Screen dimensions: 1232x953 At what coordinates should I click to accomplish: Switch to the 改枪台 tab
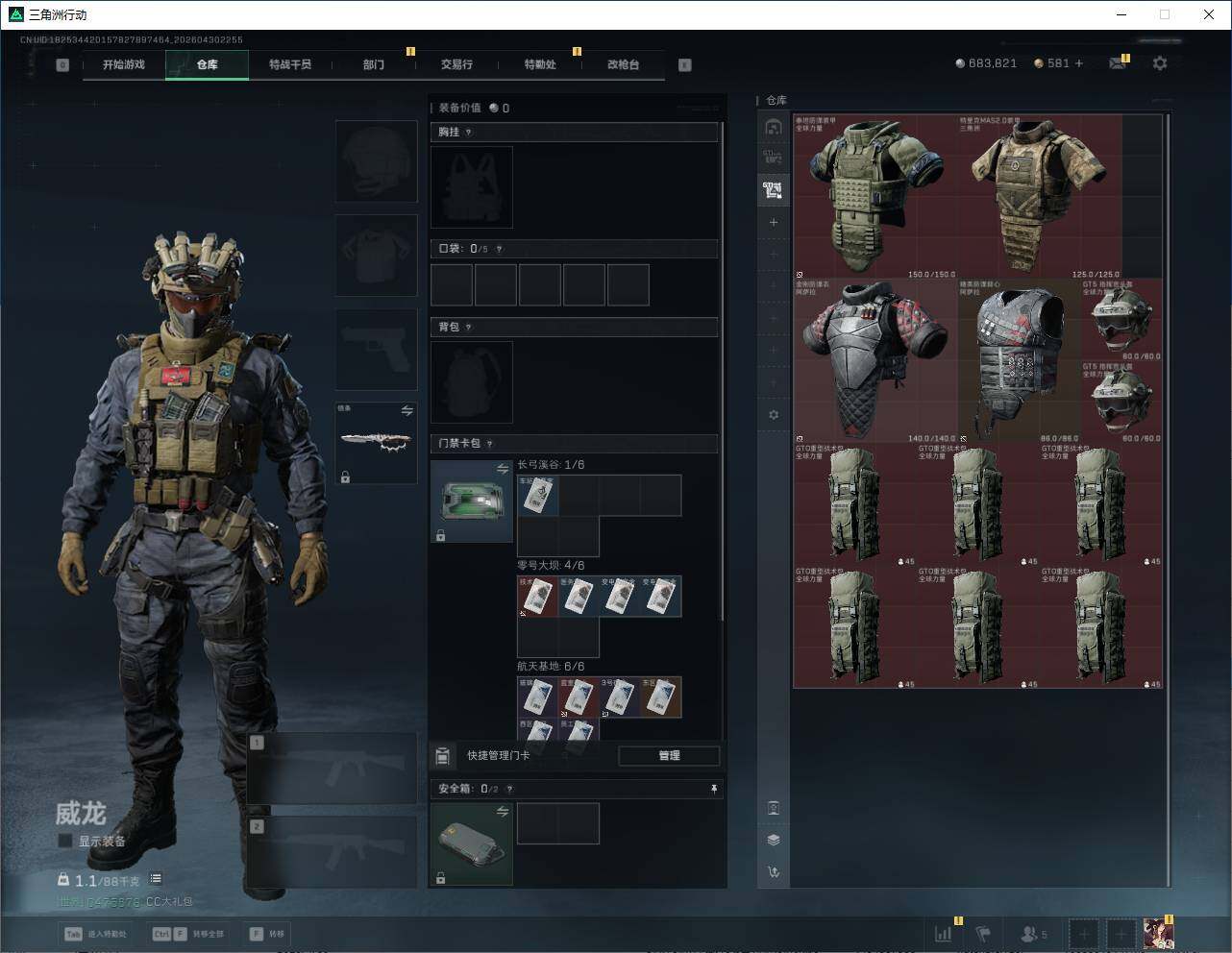coord(623,64)
